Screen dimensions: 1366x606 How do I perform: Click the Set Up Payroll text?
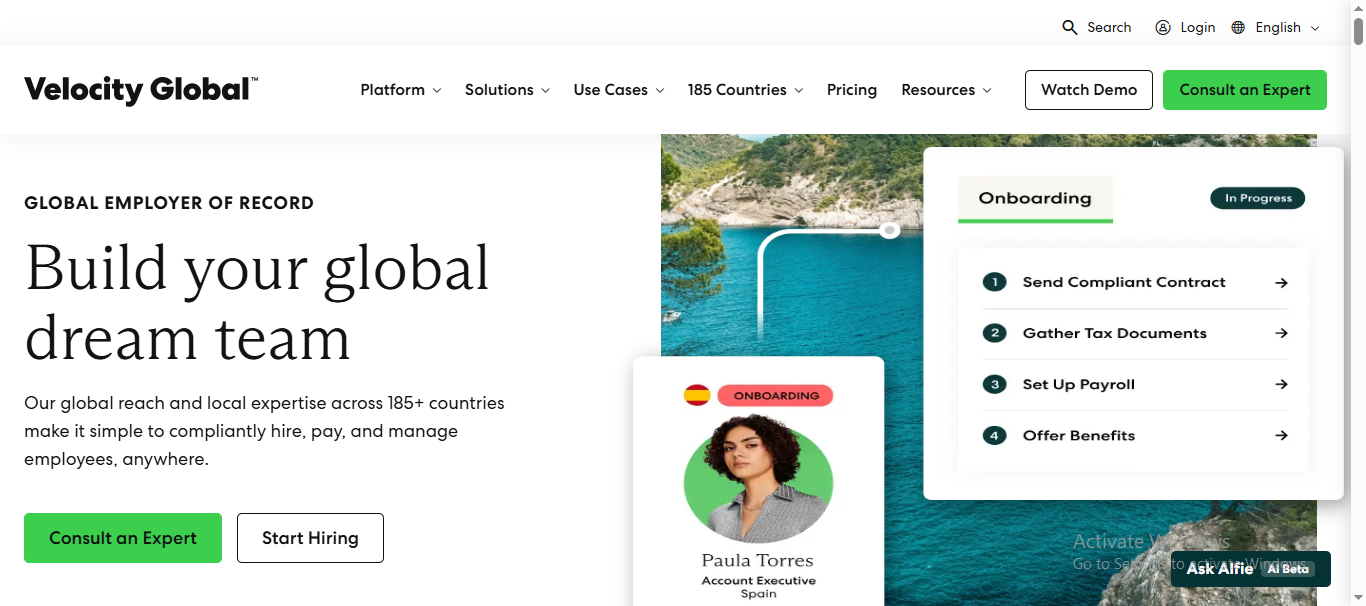[x=1079, y=385]
